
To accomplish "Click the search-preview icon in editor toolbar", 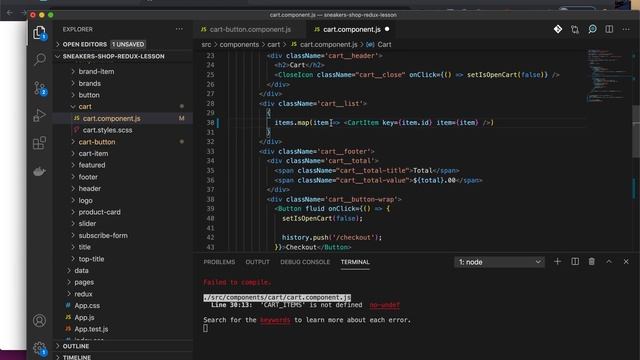I will tap(592, 29).
